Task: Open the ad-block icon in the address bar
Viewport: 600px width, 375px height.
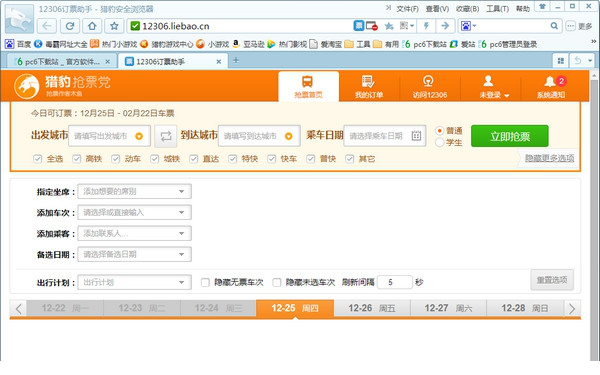Action: tap(372, 26)
